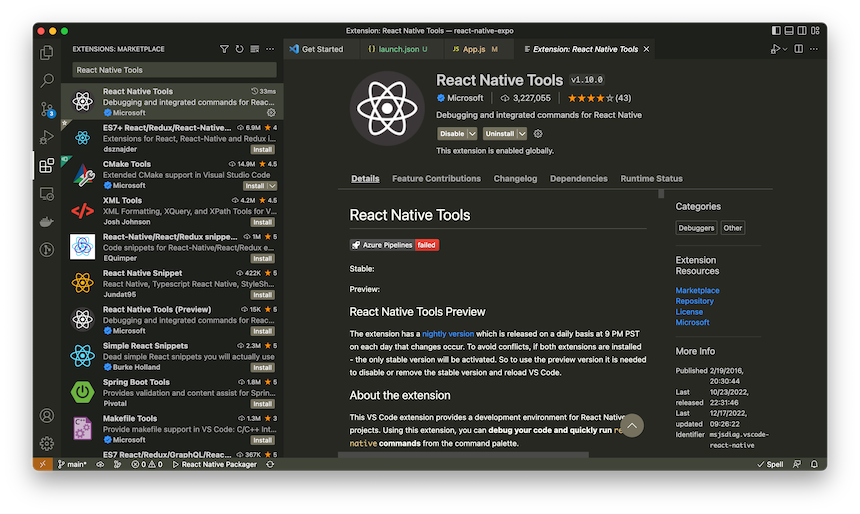
Task: Click the Azure Pipelines failed badge
Action: coord(394,245)
